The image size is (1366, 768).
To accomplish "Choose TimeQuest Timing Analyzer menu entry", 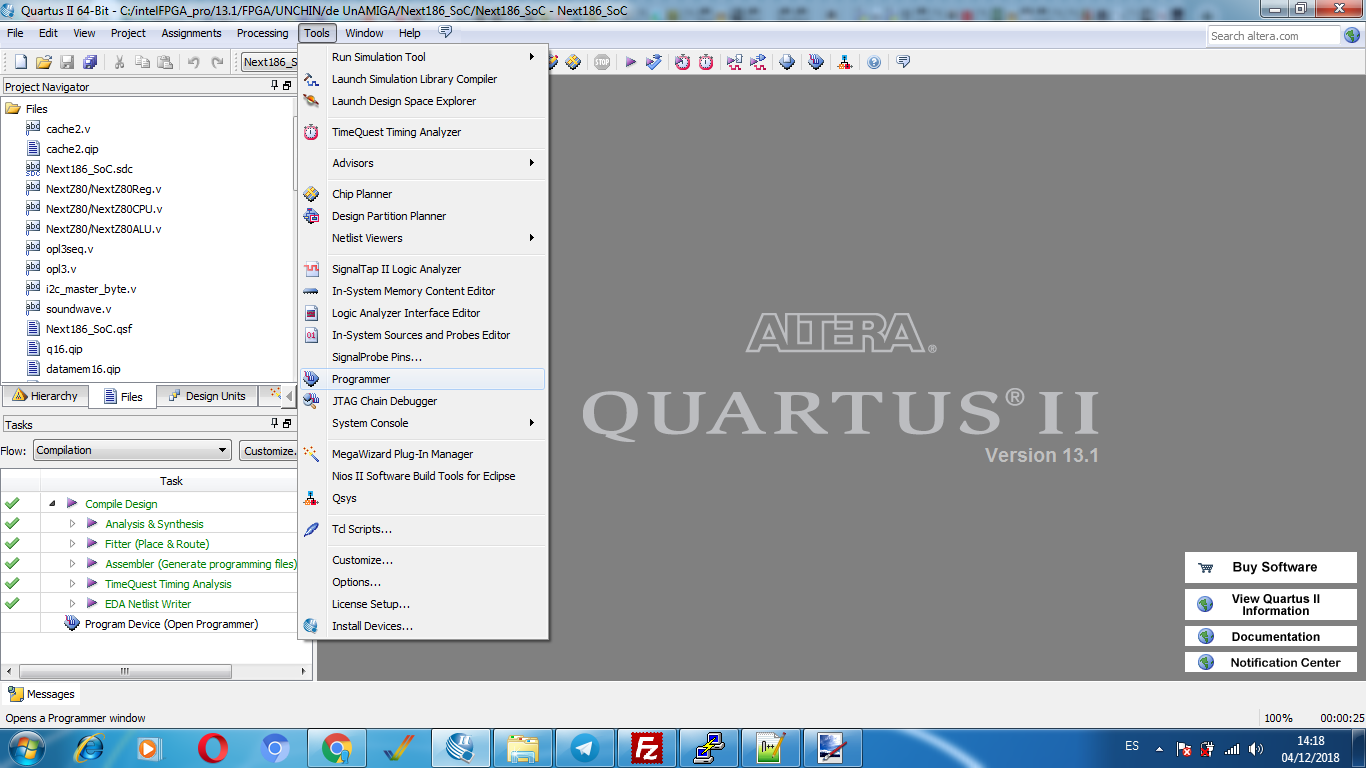I will coord(396,132).
